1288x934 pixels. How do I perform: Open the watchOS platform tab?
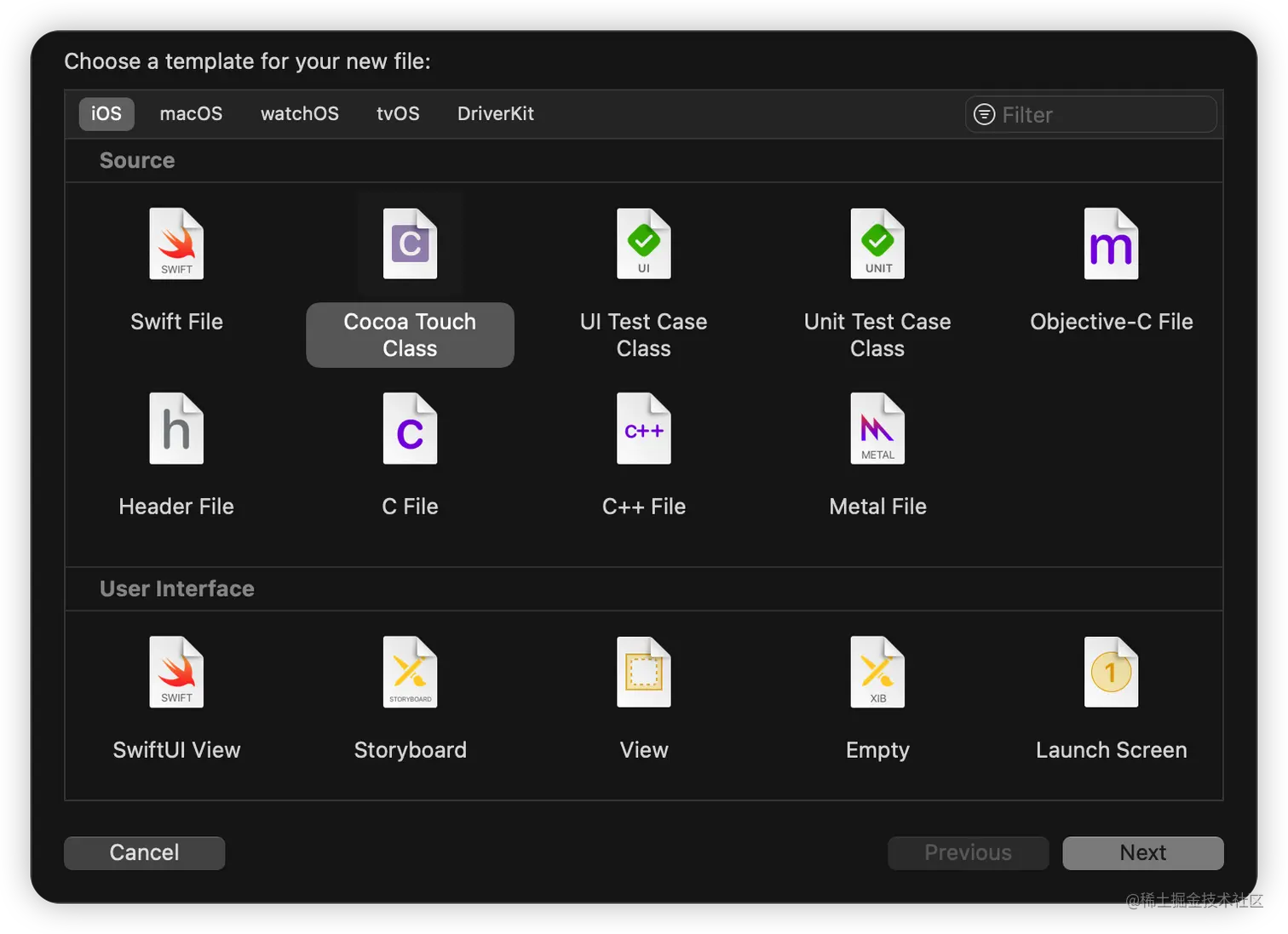[x=300, y=114]
